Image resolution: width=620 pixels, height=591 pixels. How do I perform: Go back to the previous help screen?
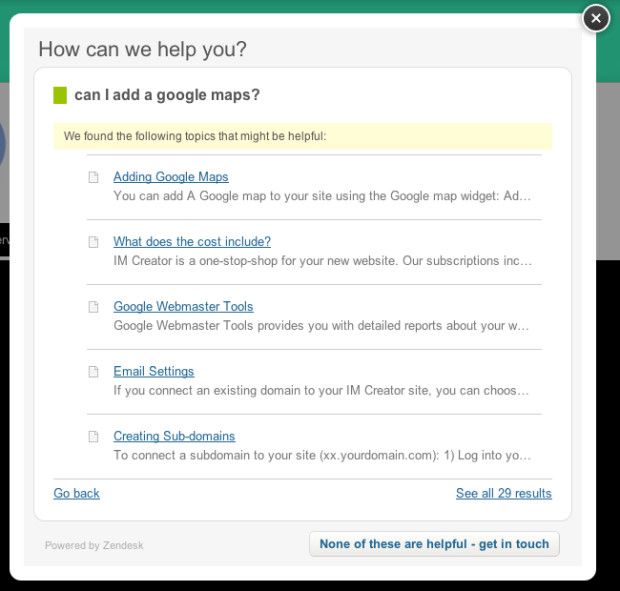coord(76,493)
